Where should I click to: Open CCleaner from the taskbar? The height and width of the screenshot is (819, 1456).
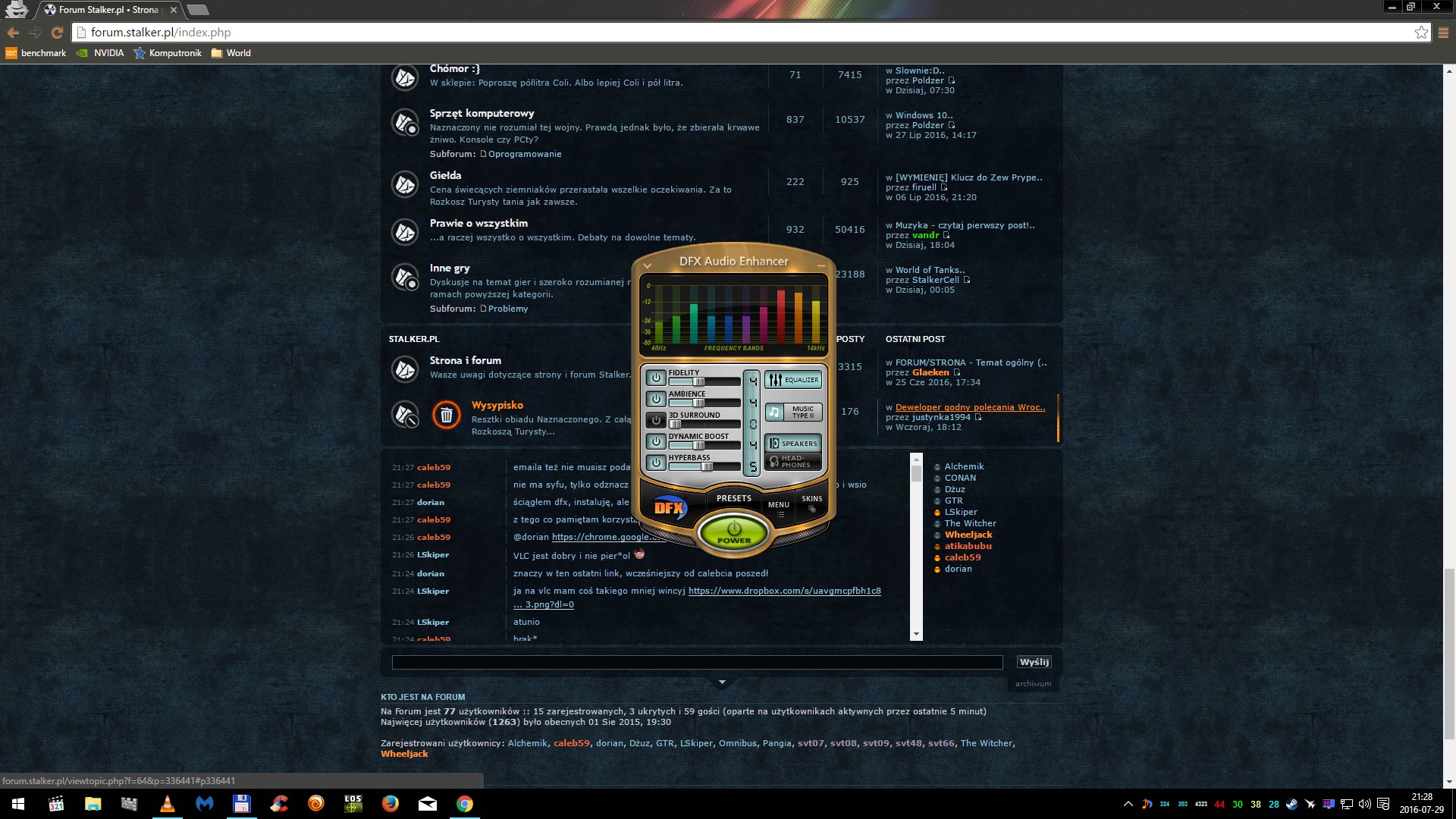point(279,804)
